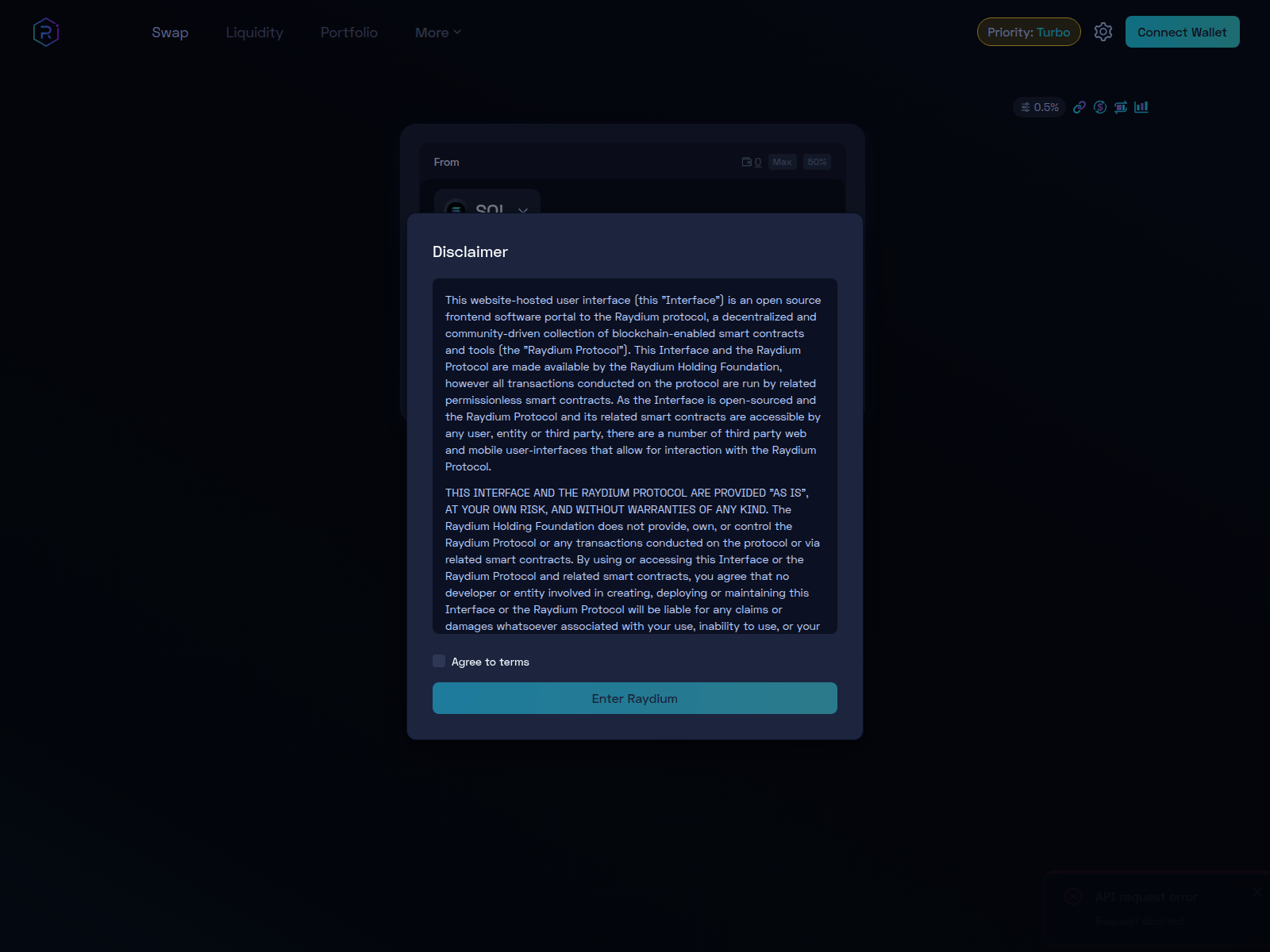Click the swap-arrows battery icon

tap(1121, 107)
